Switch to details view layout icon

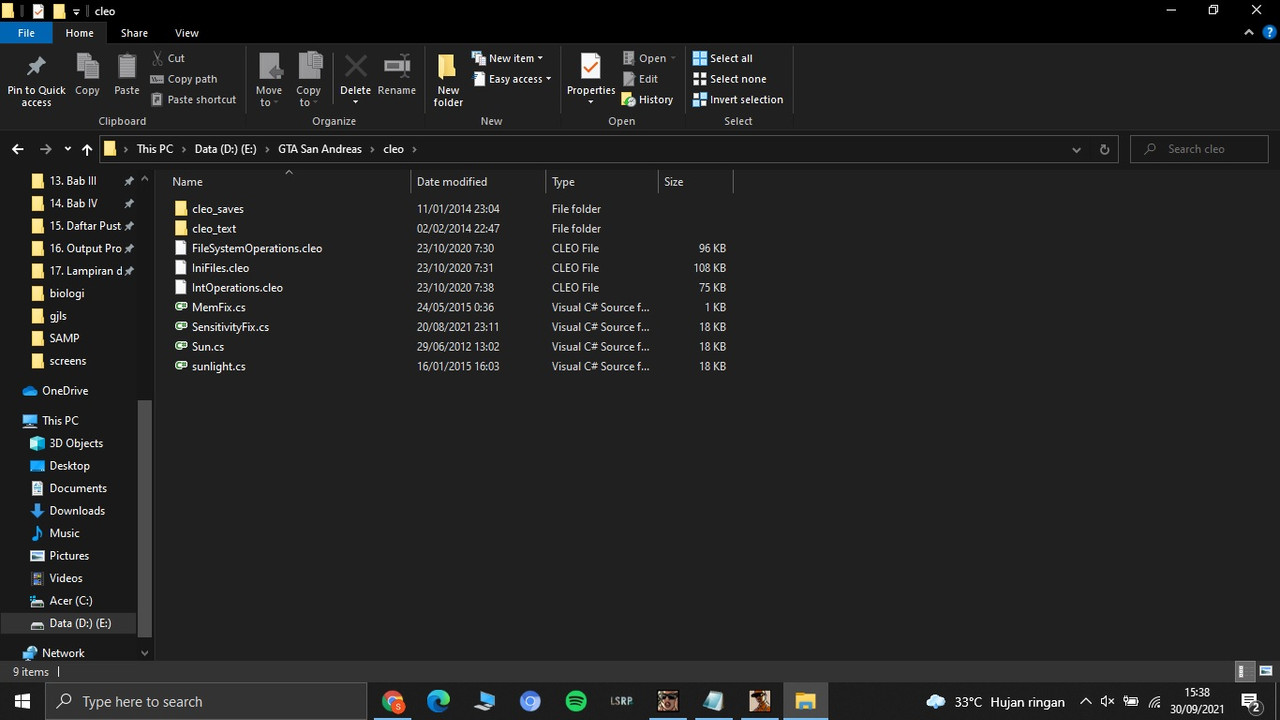1243,672
